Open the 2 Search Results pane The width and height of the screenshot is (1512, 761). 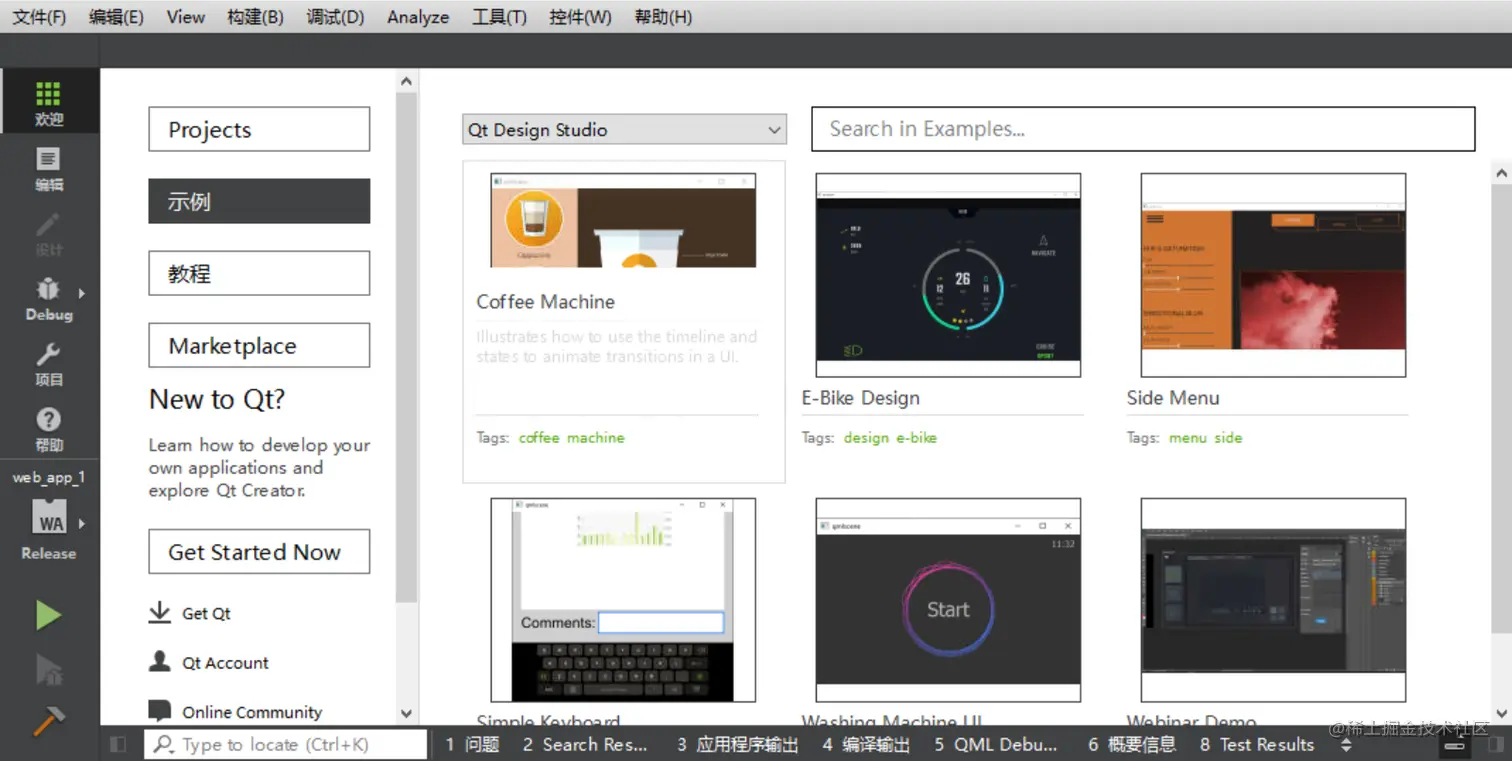point(585,744)
